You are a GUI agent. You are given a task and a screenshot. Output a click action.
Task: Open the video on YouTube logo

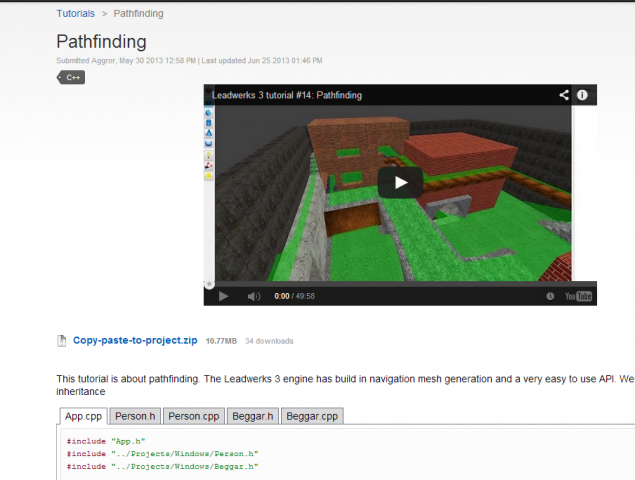click(x=578, y=296)
